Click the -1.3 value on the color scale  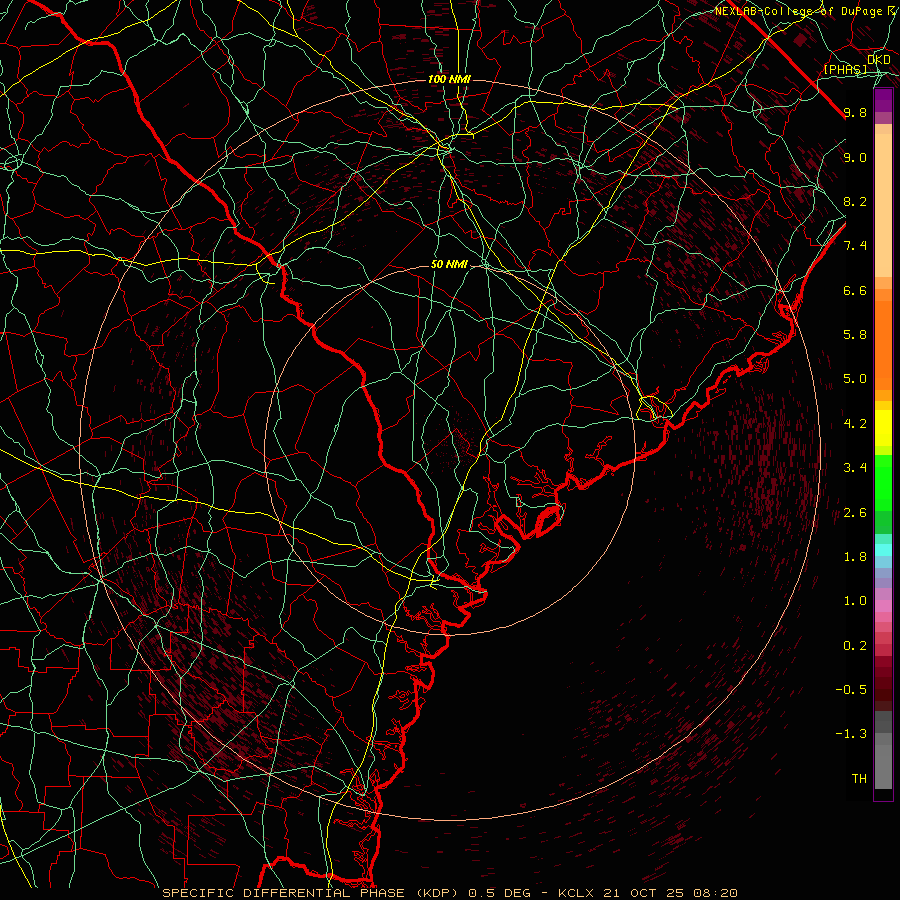click(851, 734)
